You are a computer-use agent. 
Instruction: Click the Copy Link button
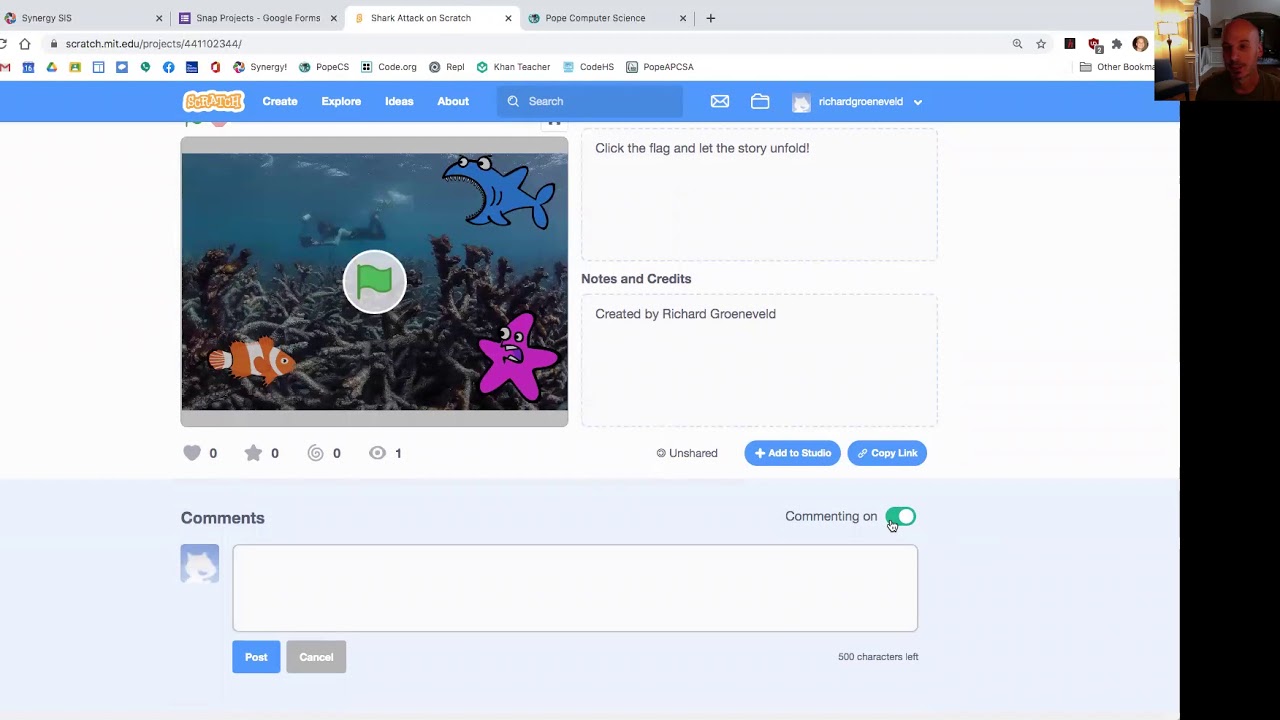pos(887,453)
